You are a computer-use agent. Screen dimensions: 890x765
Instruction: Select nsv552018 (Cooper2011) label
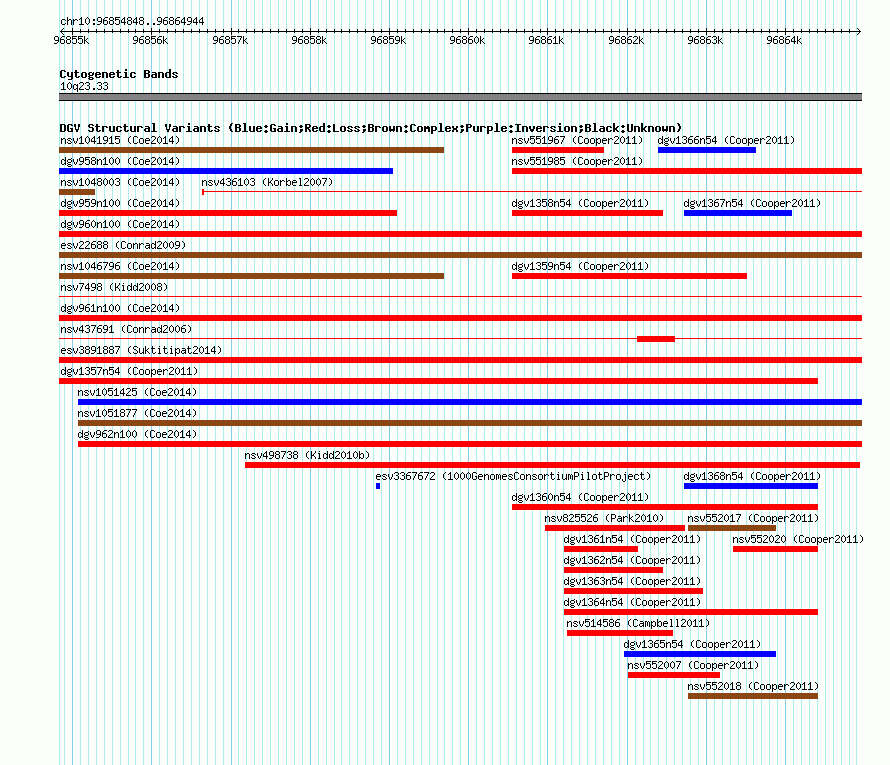point(753,686)
